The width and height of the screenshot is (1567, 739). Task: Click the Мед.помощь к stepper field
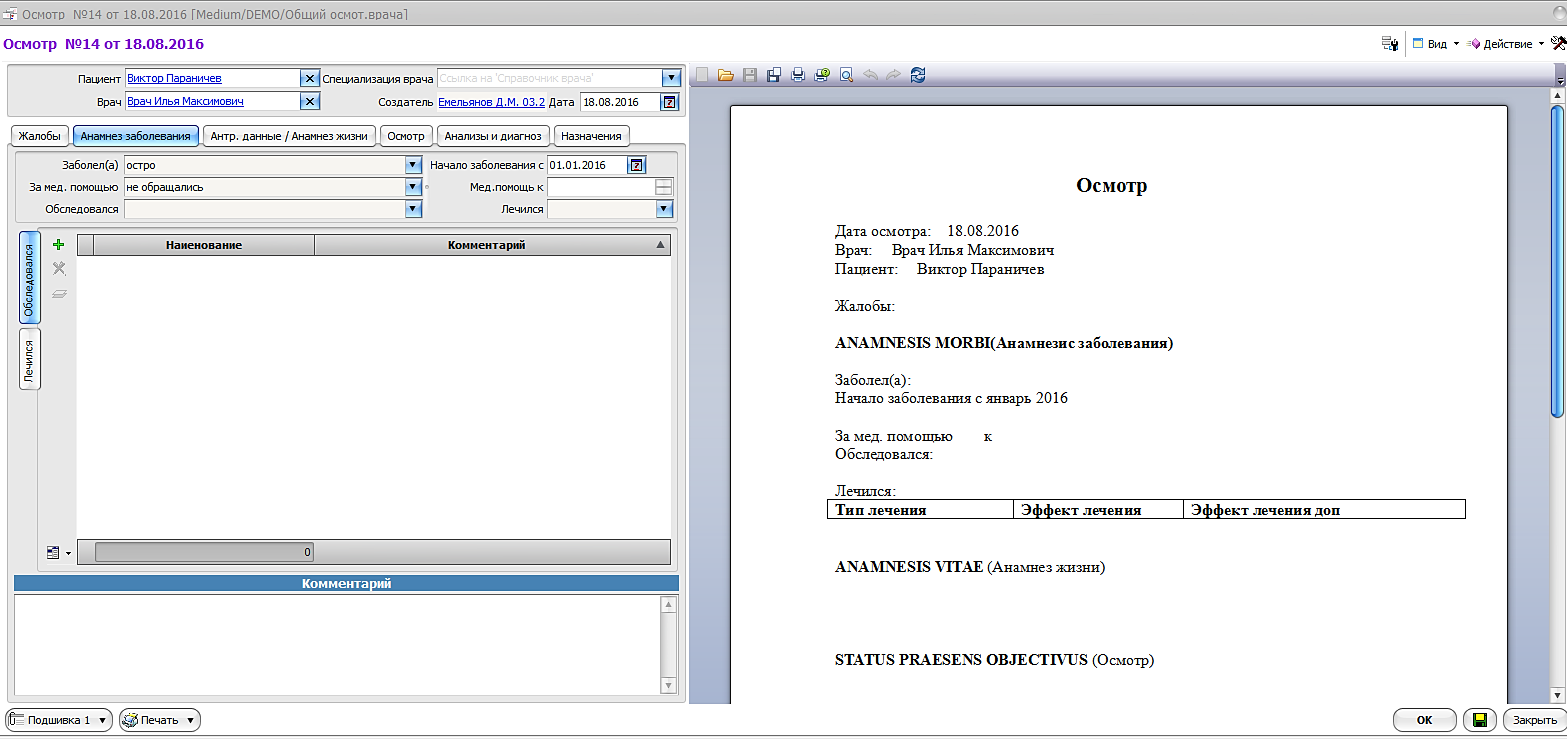click(x=610, y=187)
